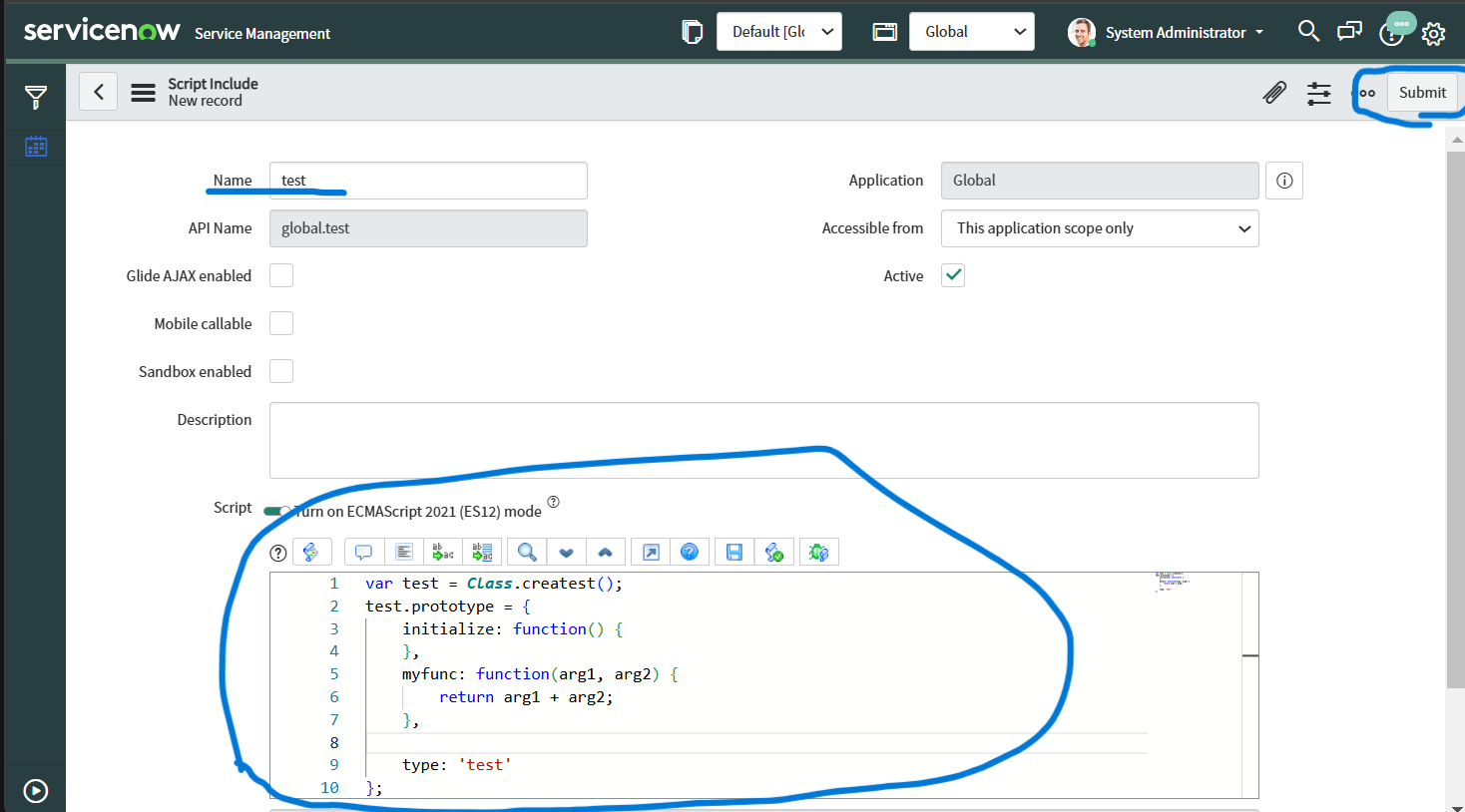The image size is (1465, 812).
Task: Enable the Glide AJAX enabled checkbox
Action: click(x=280, y=275)
